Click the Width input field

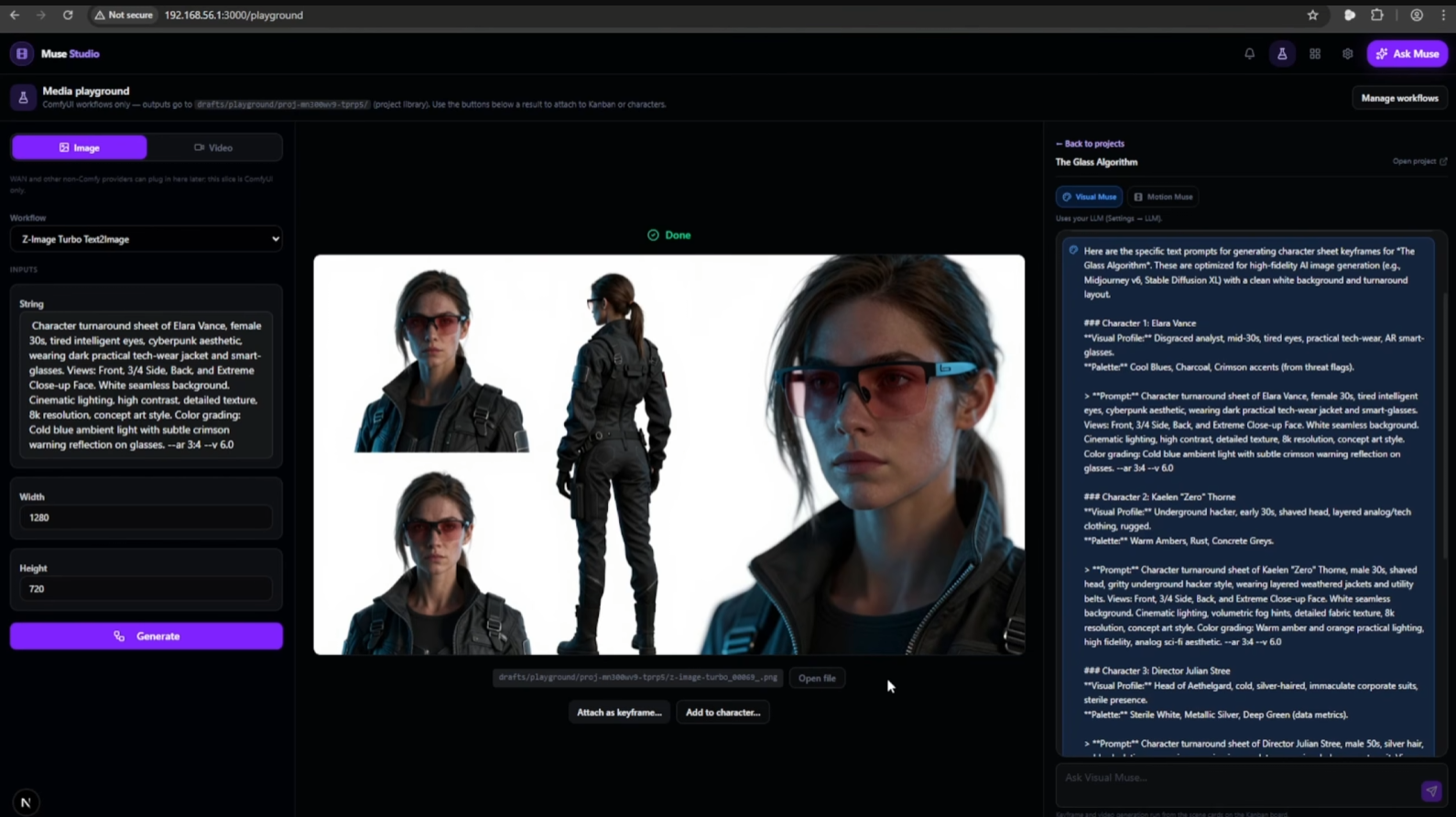coord(147,517)
